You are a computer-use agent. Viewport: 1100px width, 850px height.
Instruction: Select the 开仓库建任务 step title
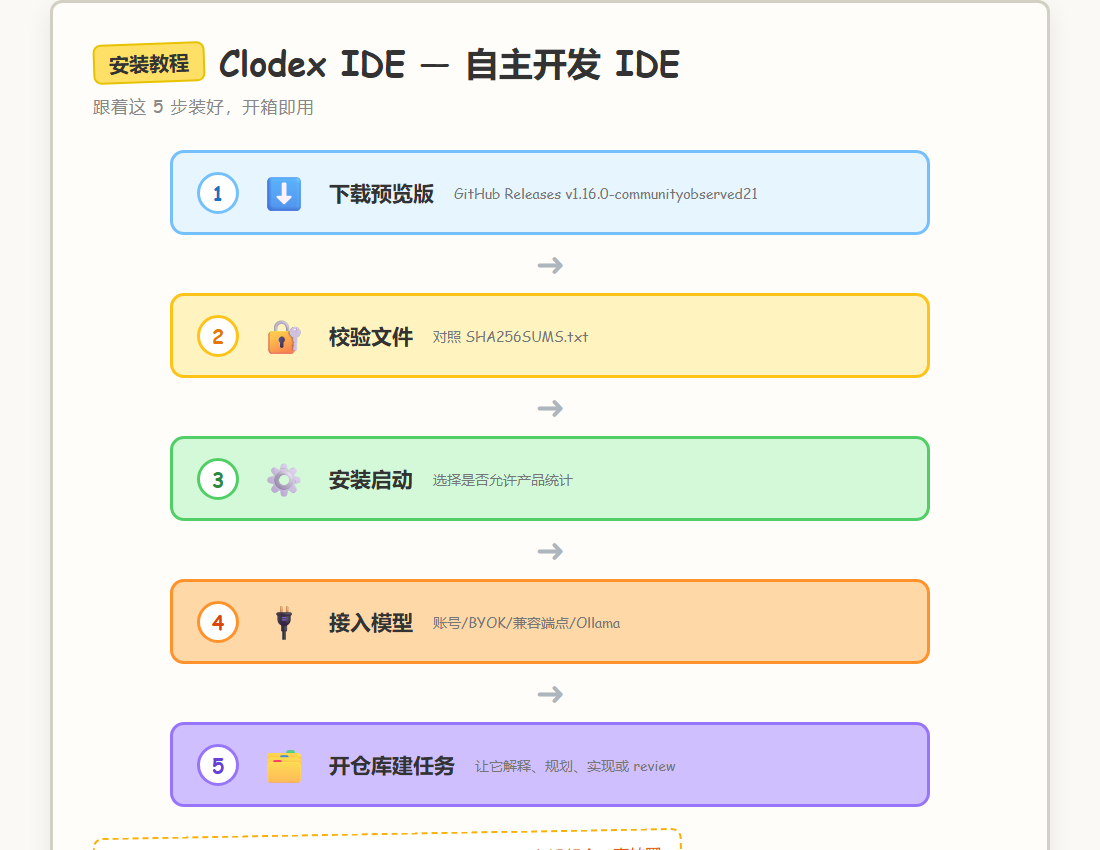coord(392,767)
